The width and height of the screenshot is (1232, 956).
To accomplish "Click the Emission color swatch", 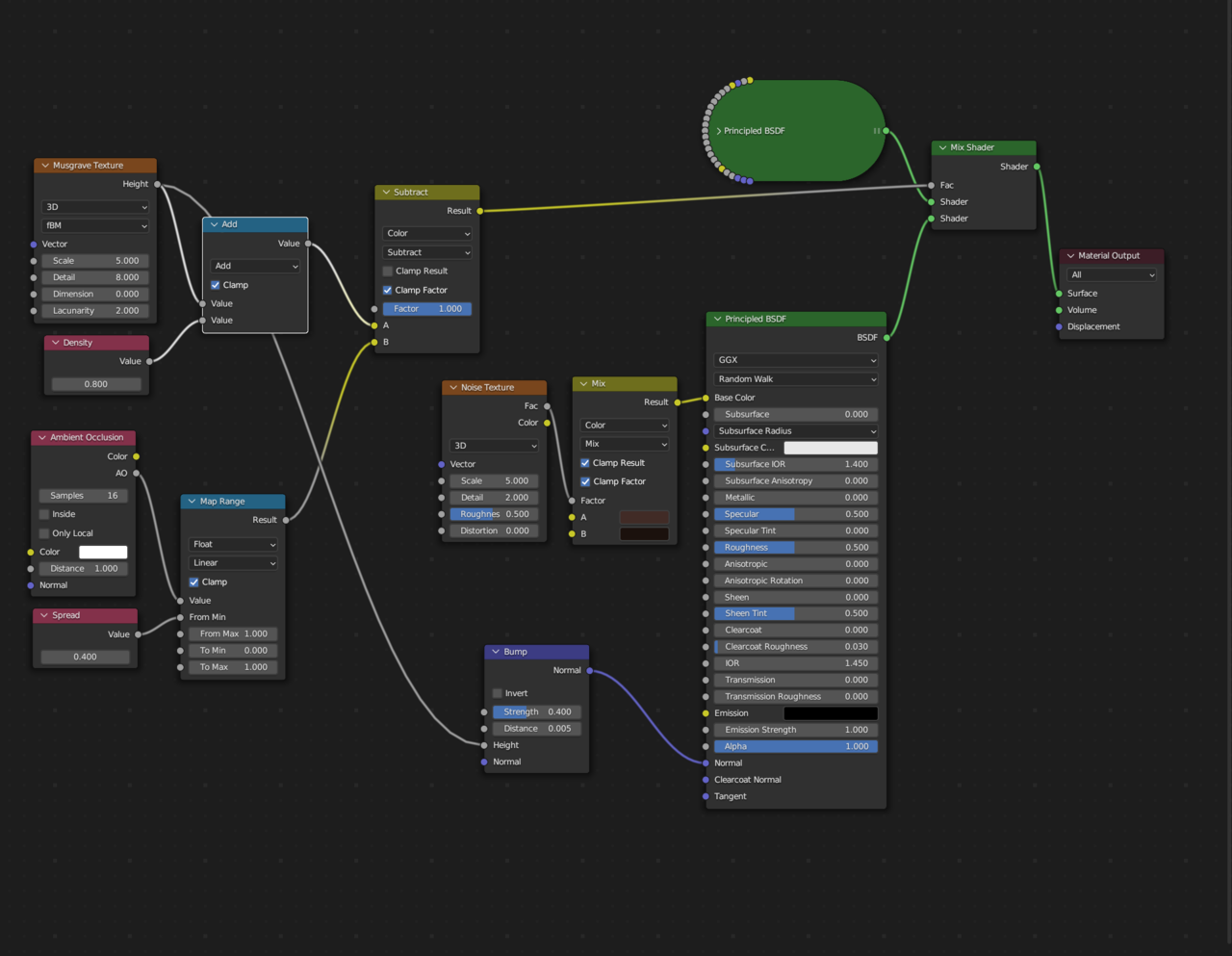I will click(x=830, y=713).
